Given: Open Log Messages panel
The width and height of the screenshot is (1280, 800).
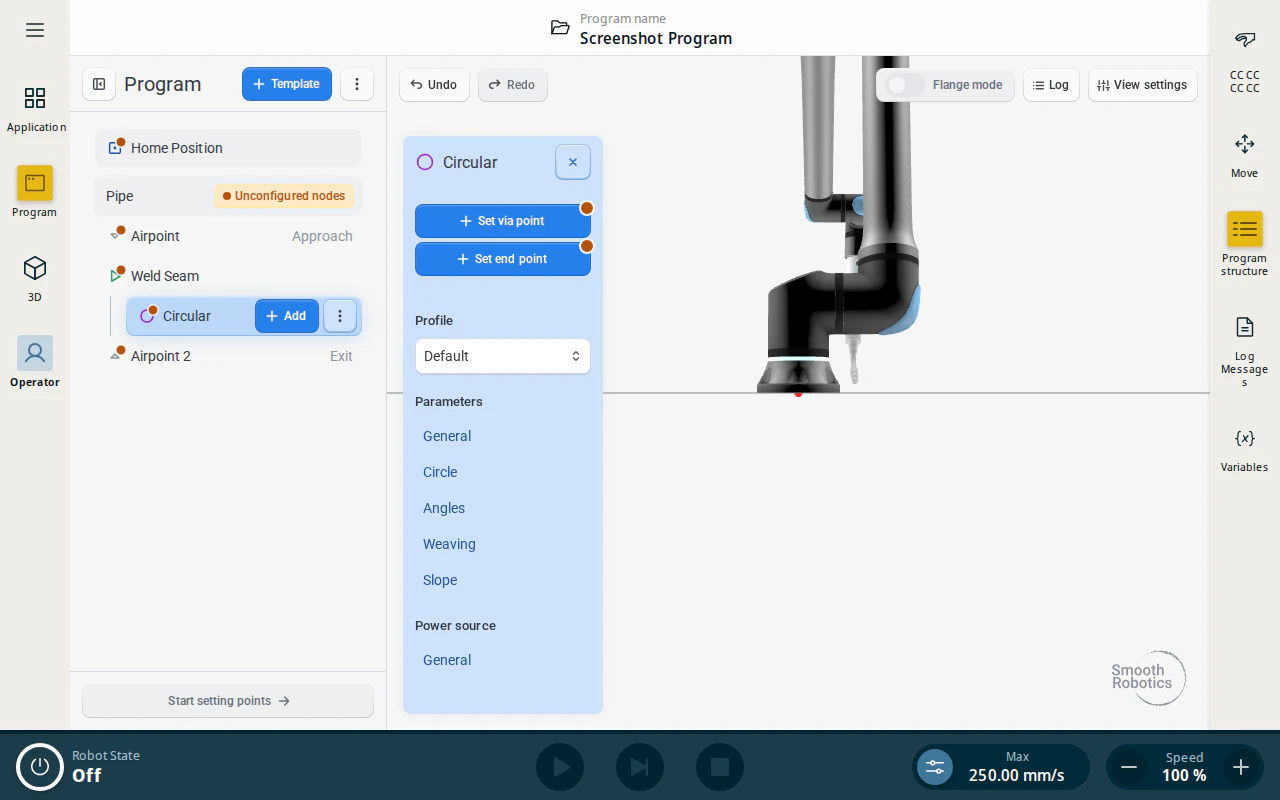Looking at the screenshot, I should [x=1245, y=350].
